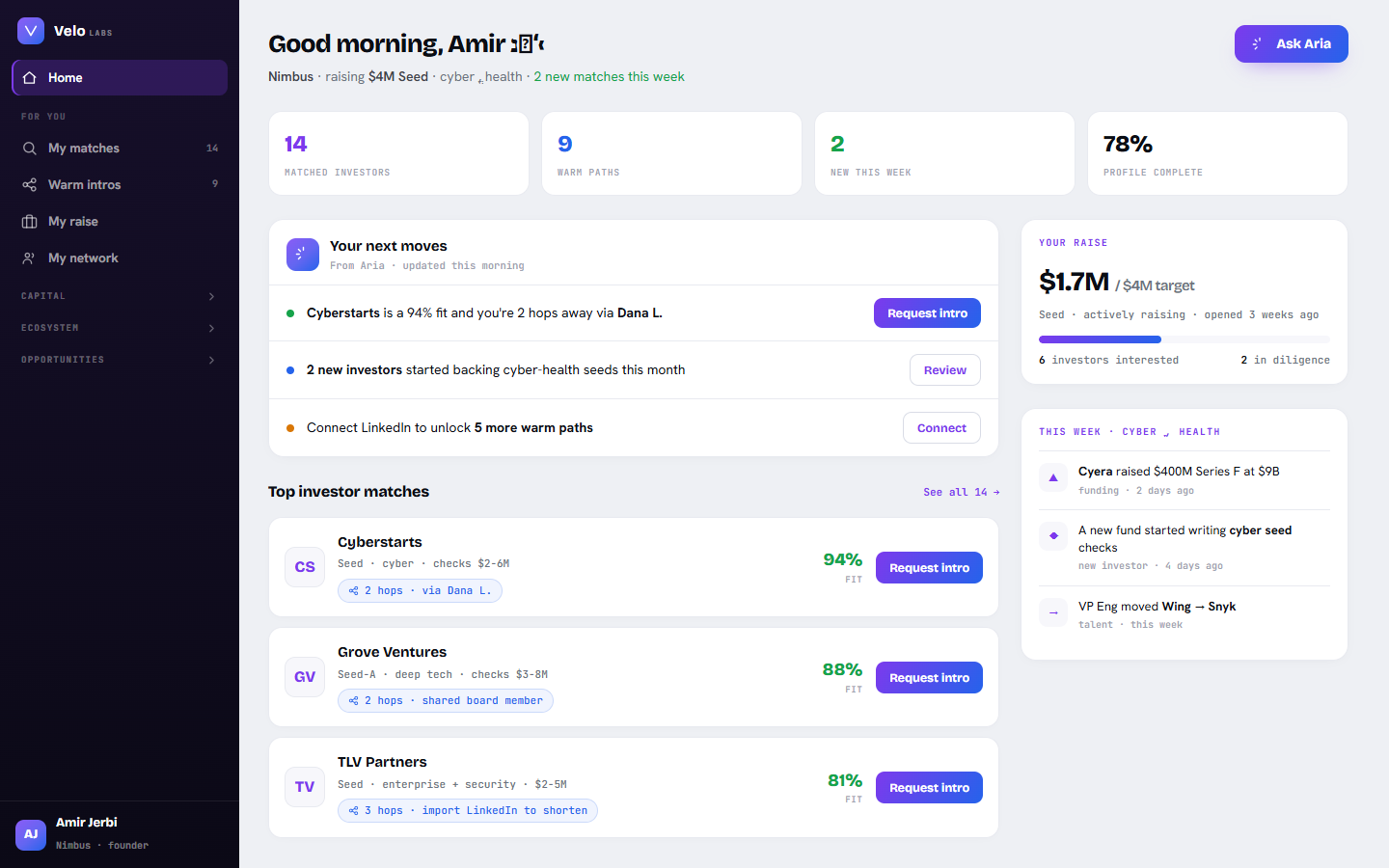The image size is (1389, 868).
Task: Click the Aria sparkle icon beside Your next moves
Action: (x=303, y=255)
